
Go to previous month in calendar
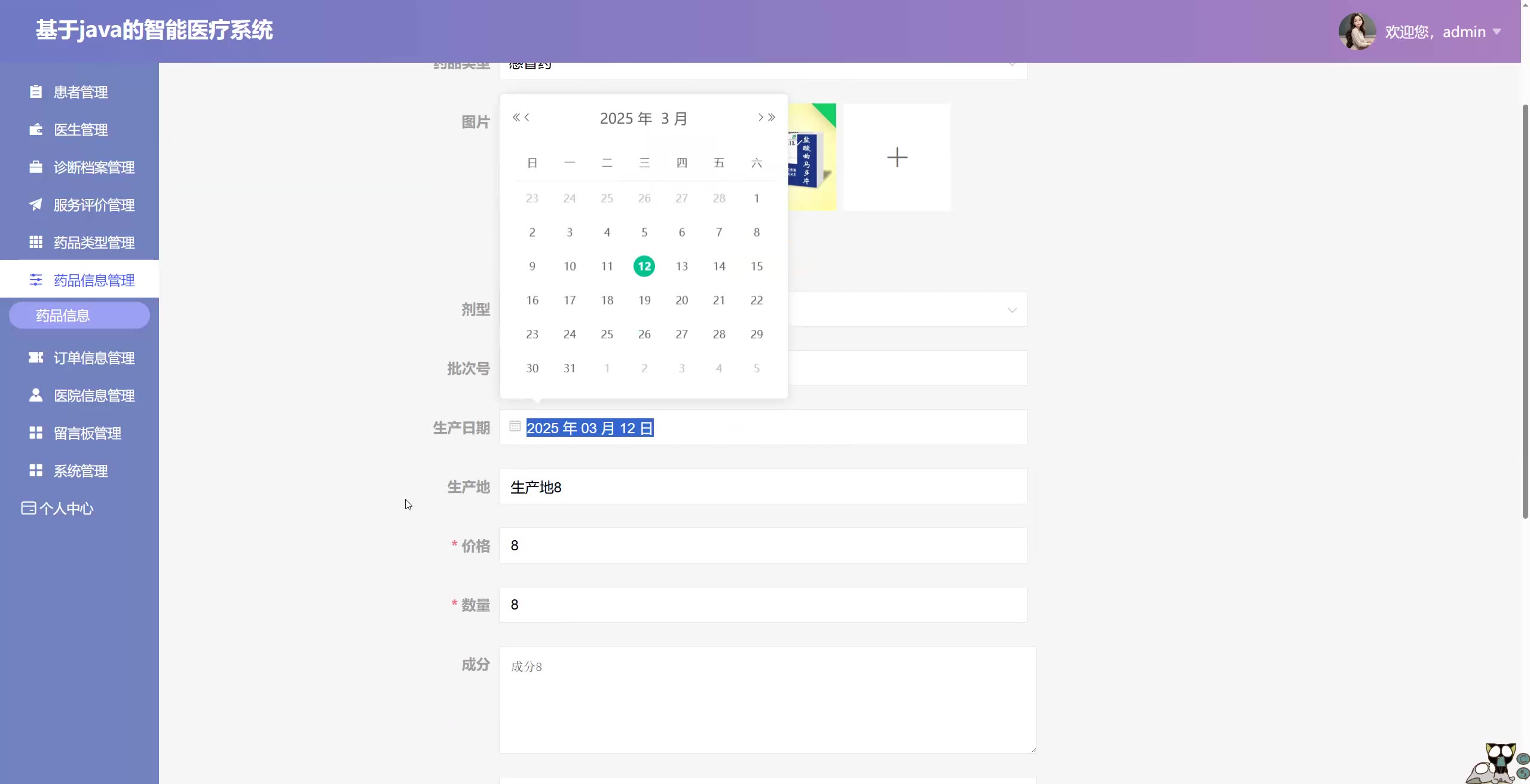527,118
